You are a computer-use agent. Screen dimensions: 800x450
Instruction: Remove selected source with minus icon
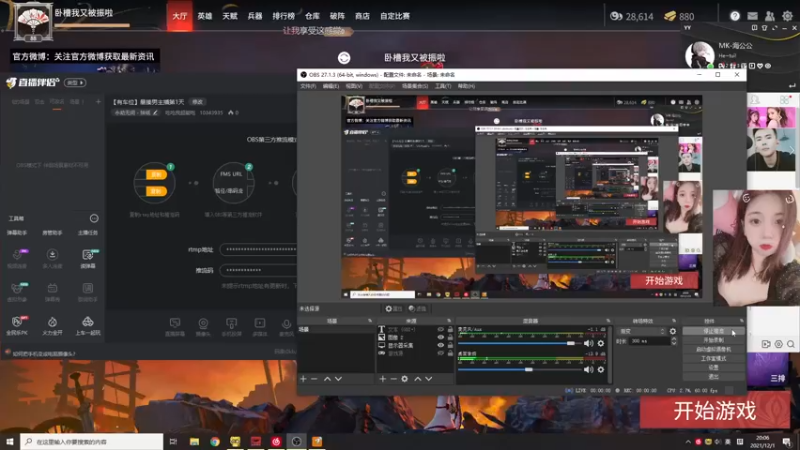pos(393,379)
